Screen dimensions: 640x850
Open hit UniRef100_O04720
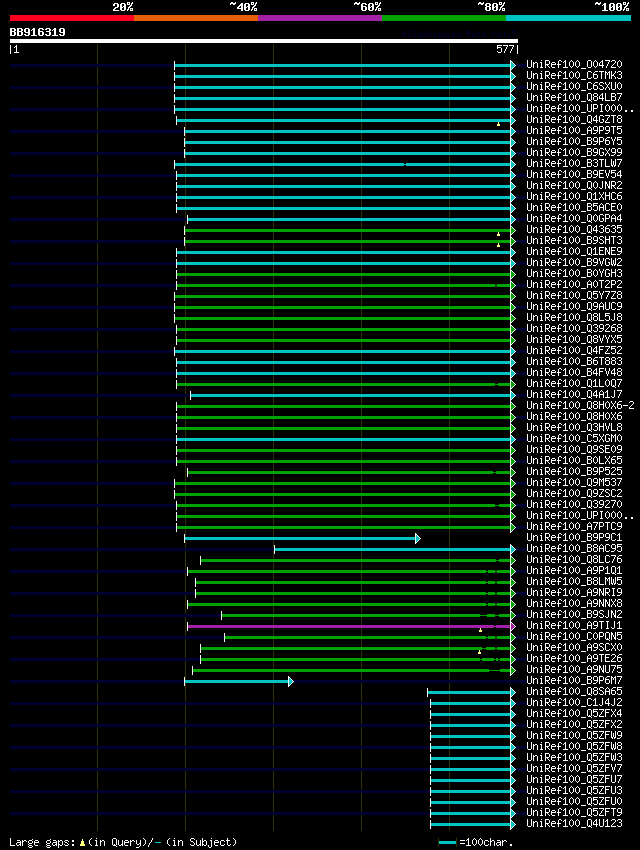pos(574,64)
